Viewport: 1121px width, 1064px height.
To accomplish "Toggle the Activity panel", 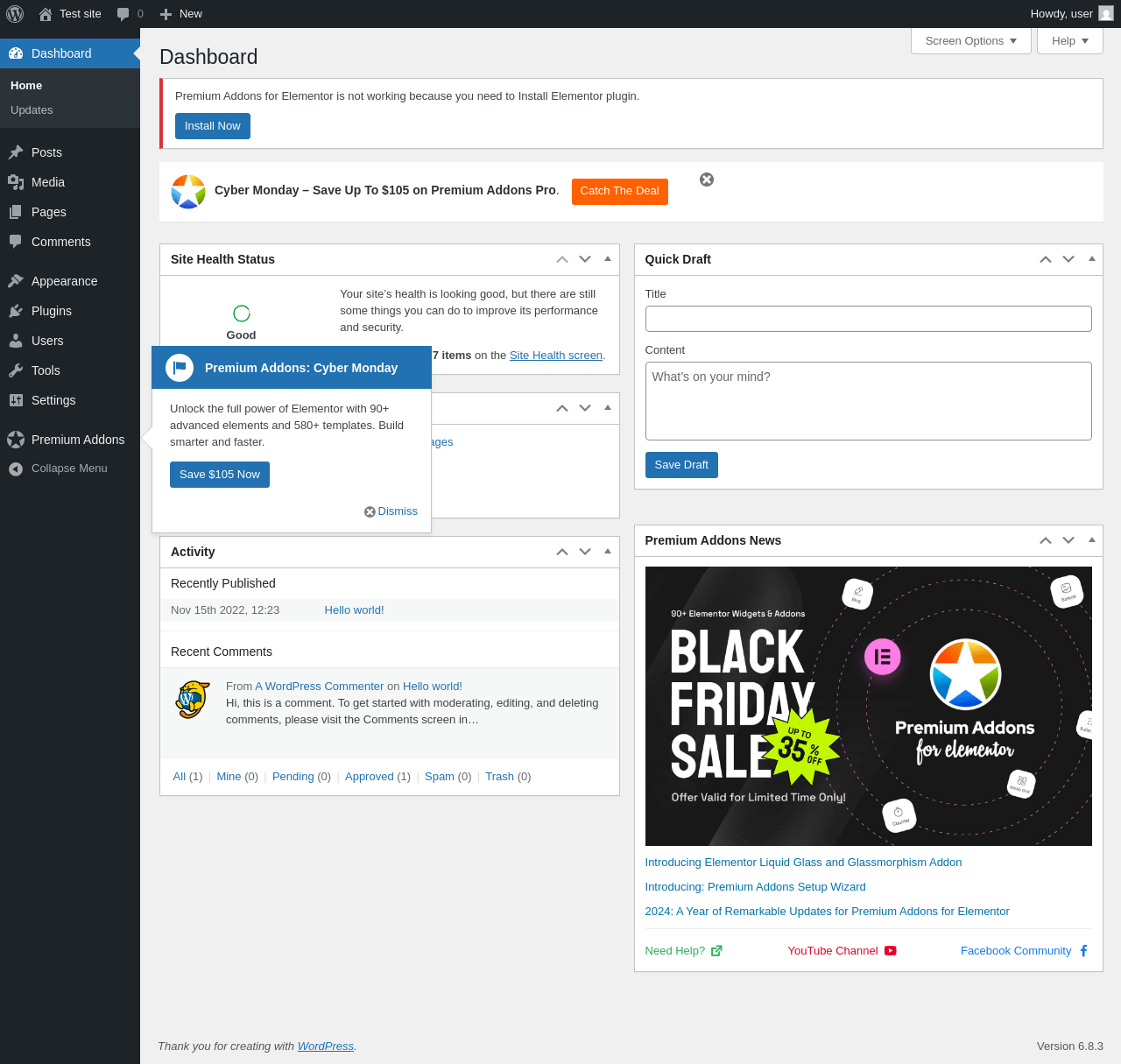I will click(608, 552).
